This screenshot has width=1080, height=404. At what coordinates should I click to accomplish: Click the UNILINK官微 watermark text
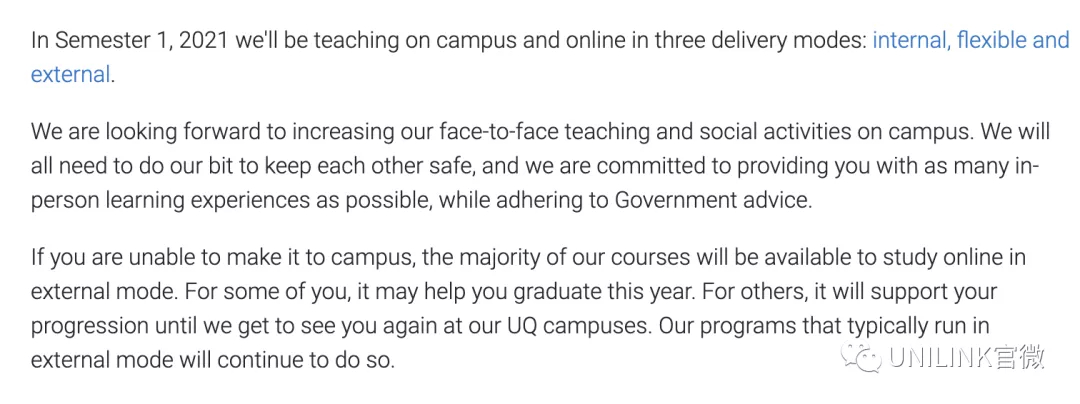tap(966, 359)
